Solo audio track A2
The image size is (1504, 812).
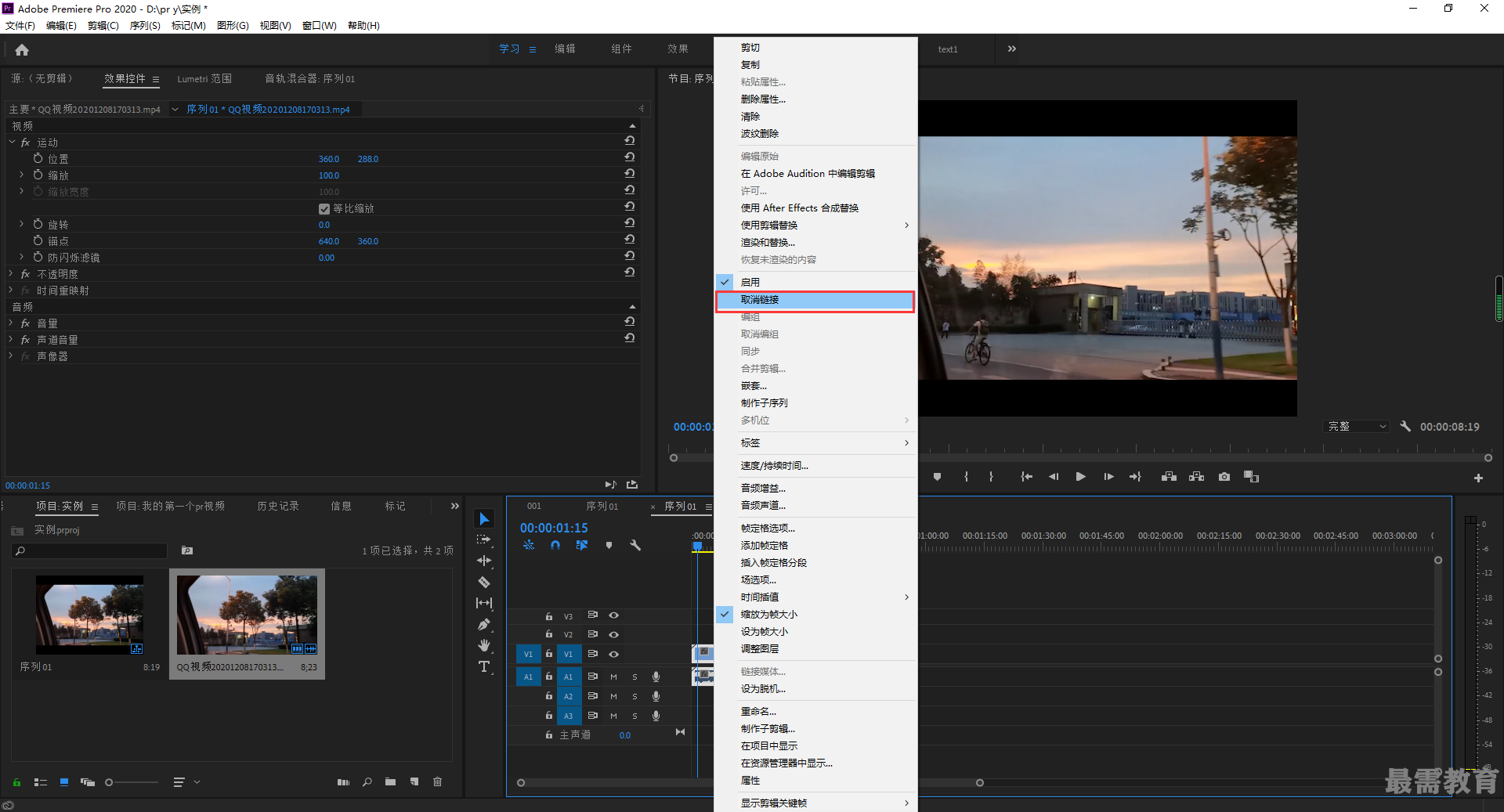pyautogui.click(x=634, y=696)
